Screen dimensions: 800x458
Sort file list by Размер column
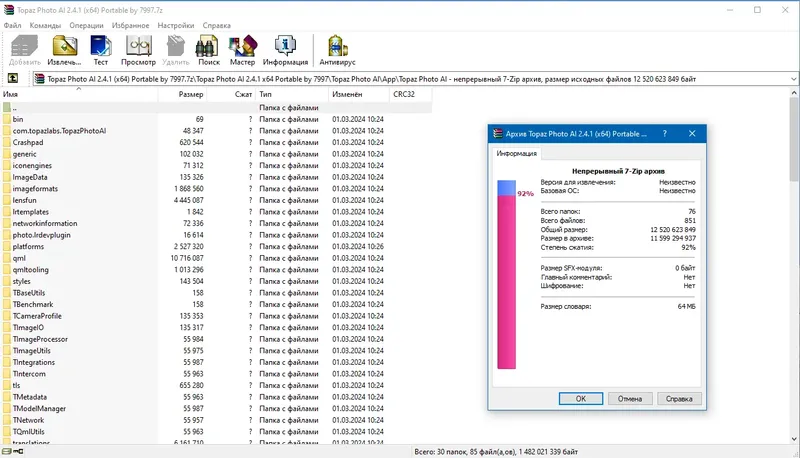pos(182,94)
